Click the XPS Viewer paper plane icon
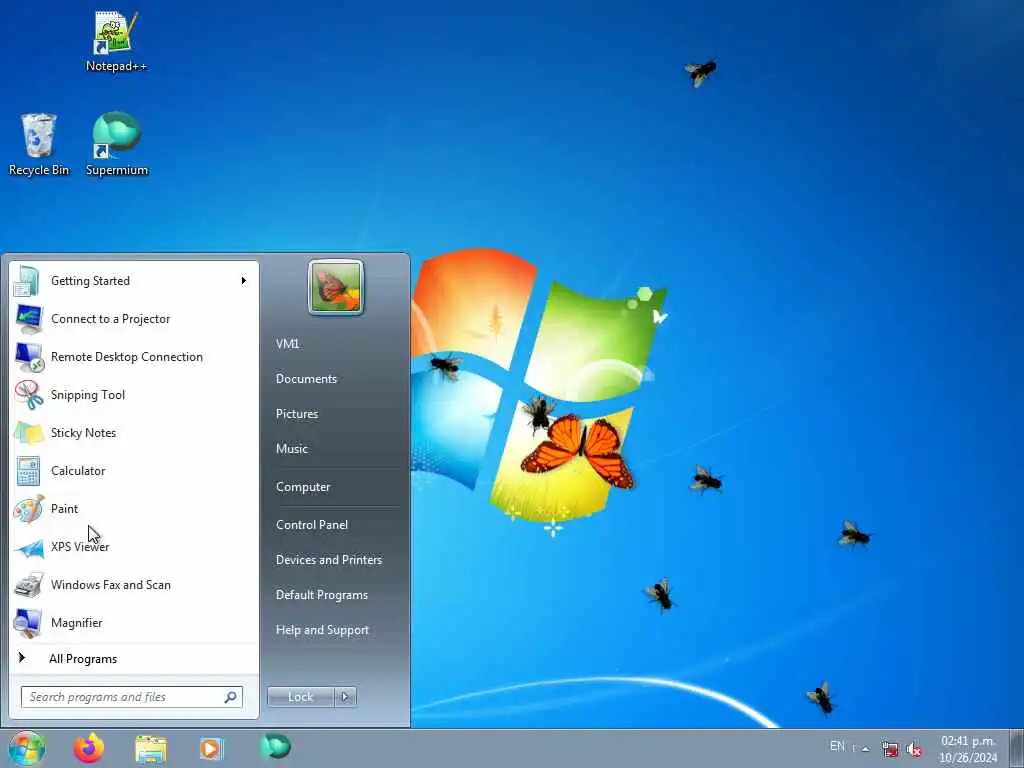 tap(28, 547)
